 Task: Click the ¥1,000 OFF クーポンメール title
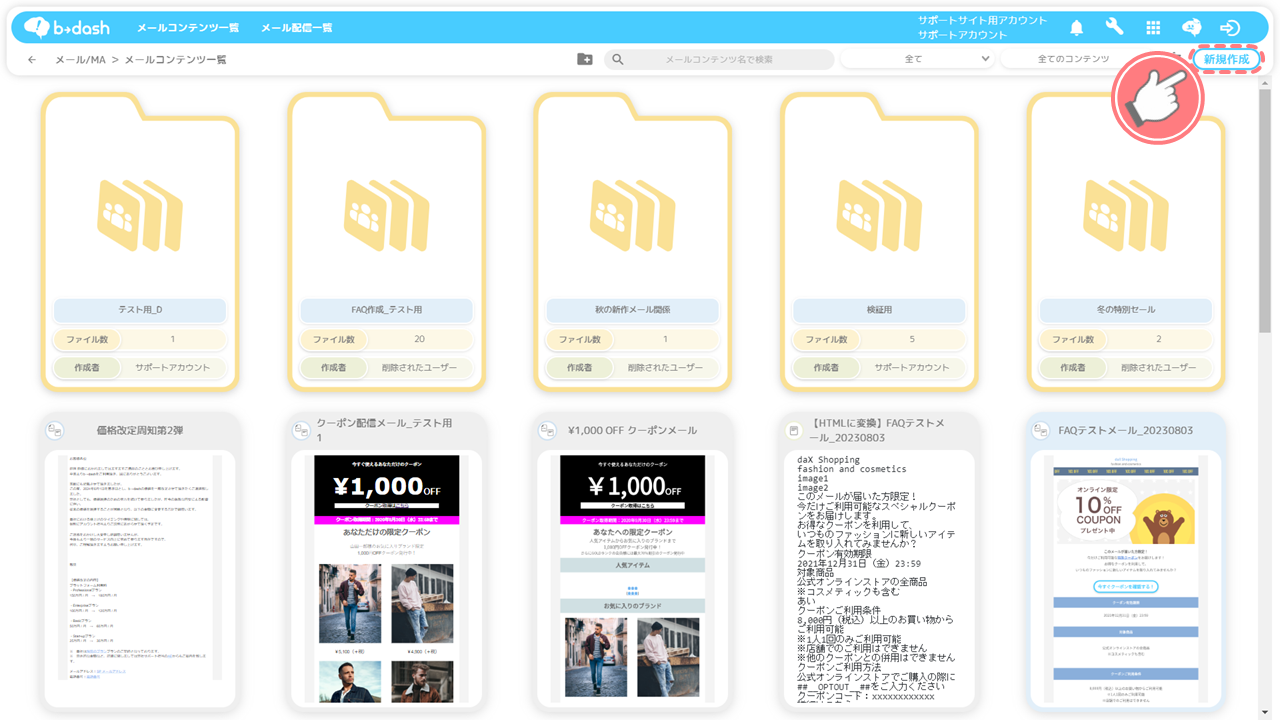[x=632, y=431]
